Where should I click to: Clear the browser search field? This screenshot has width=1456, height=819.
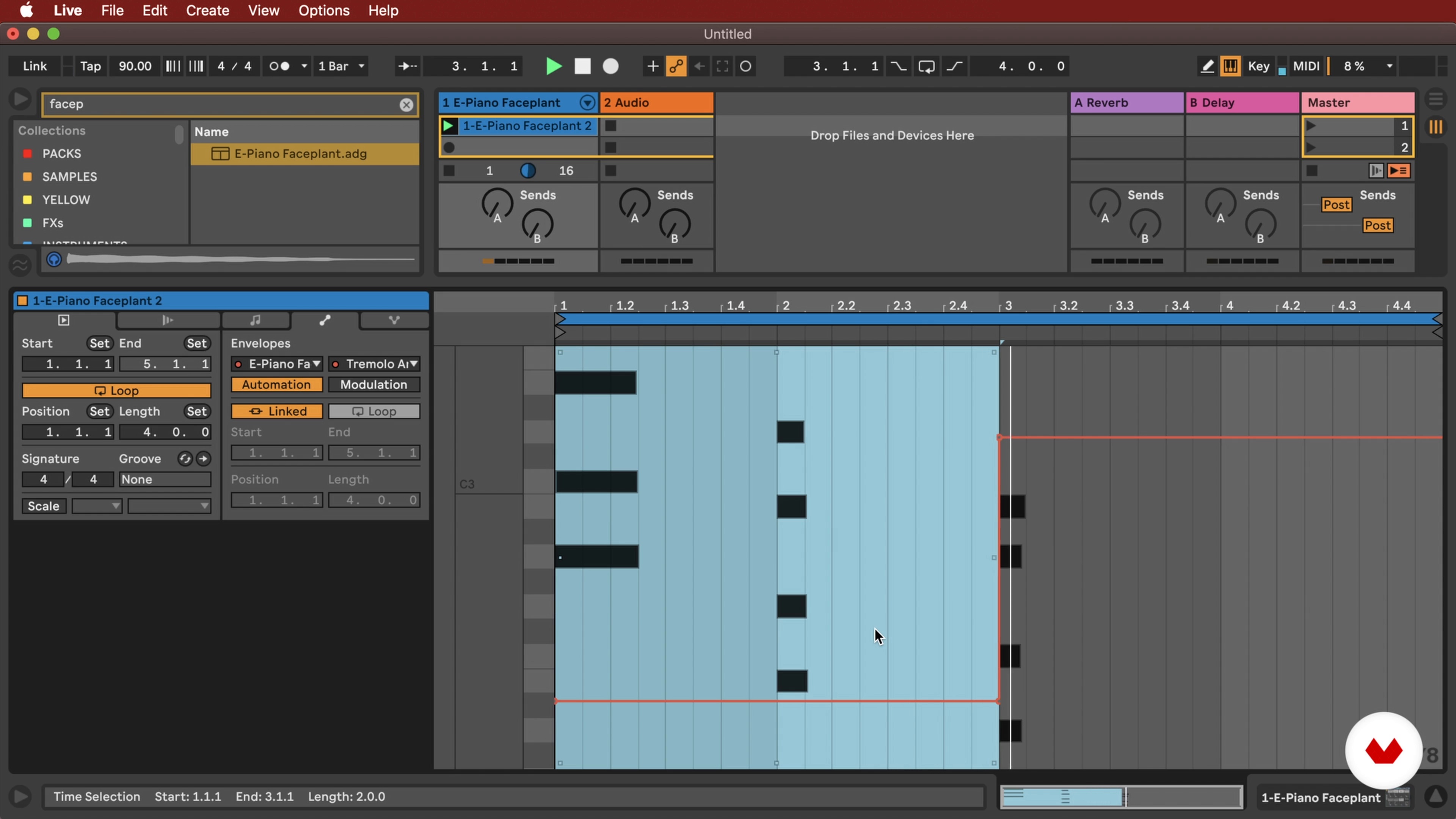click(406, 105)
